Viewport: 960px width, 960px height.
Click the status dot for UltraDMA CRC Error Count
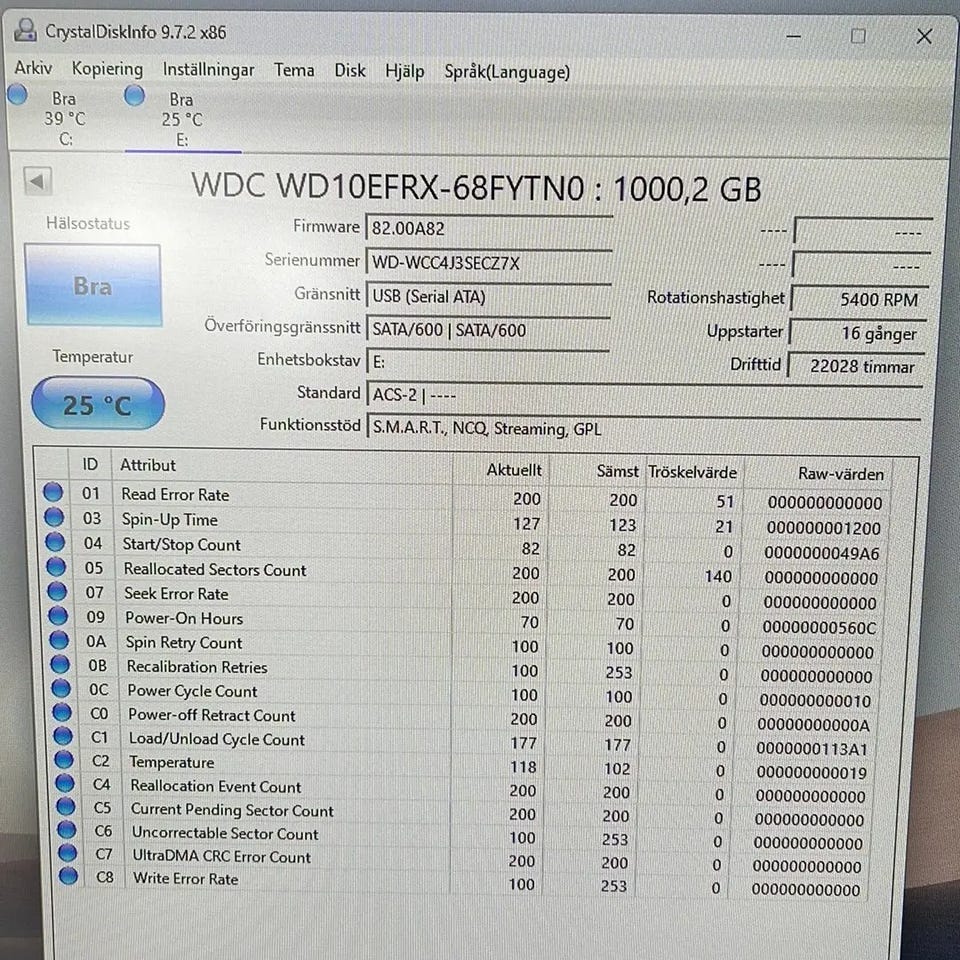[67, 853]
